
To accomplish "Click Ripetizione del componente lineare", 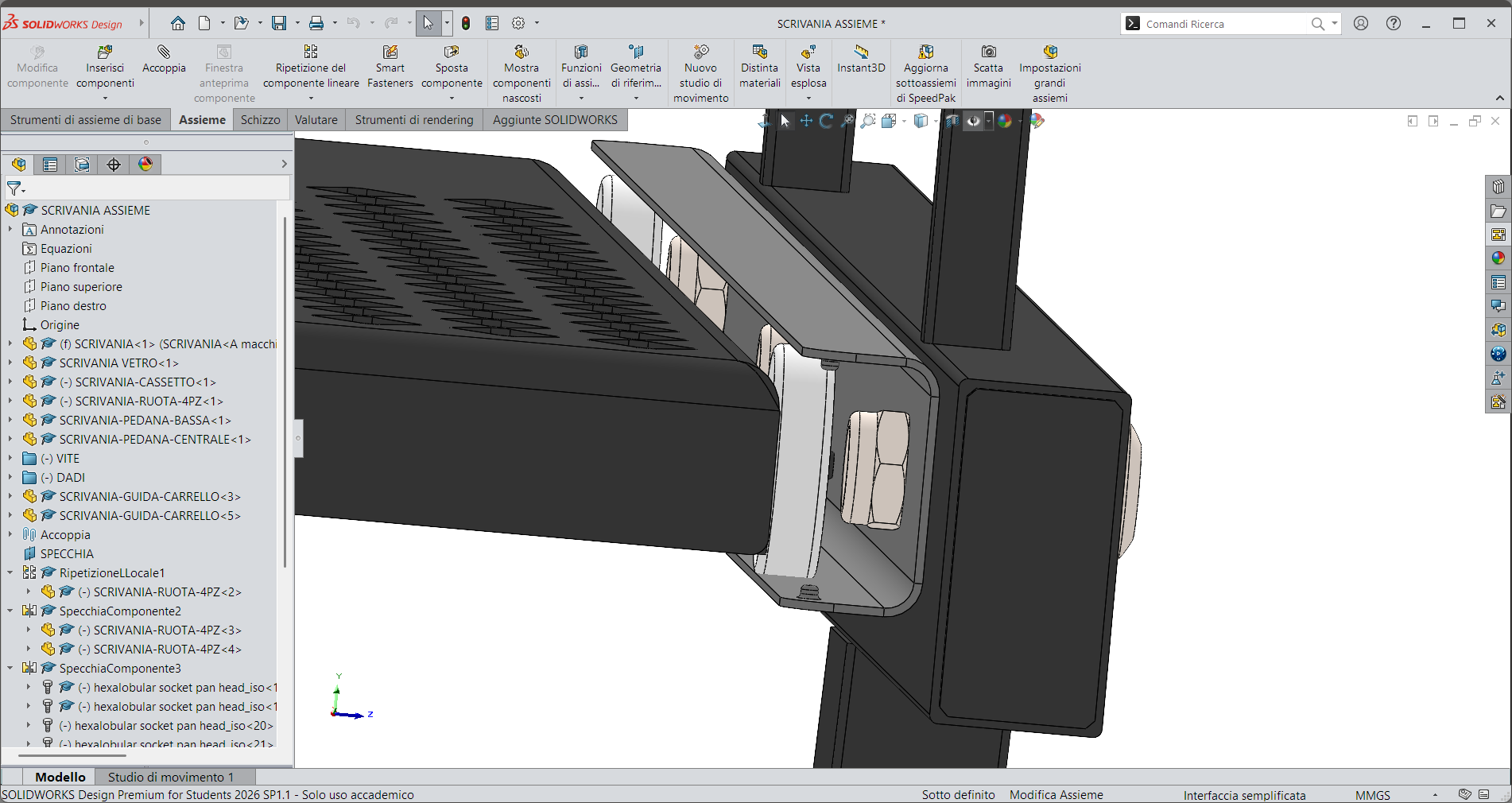I will pos(311,67).
